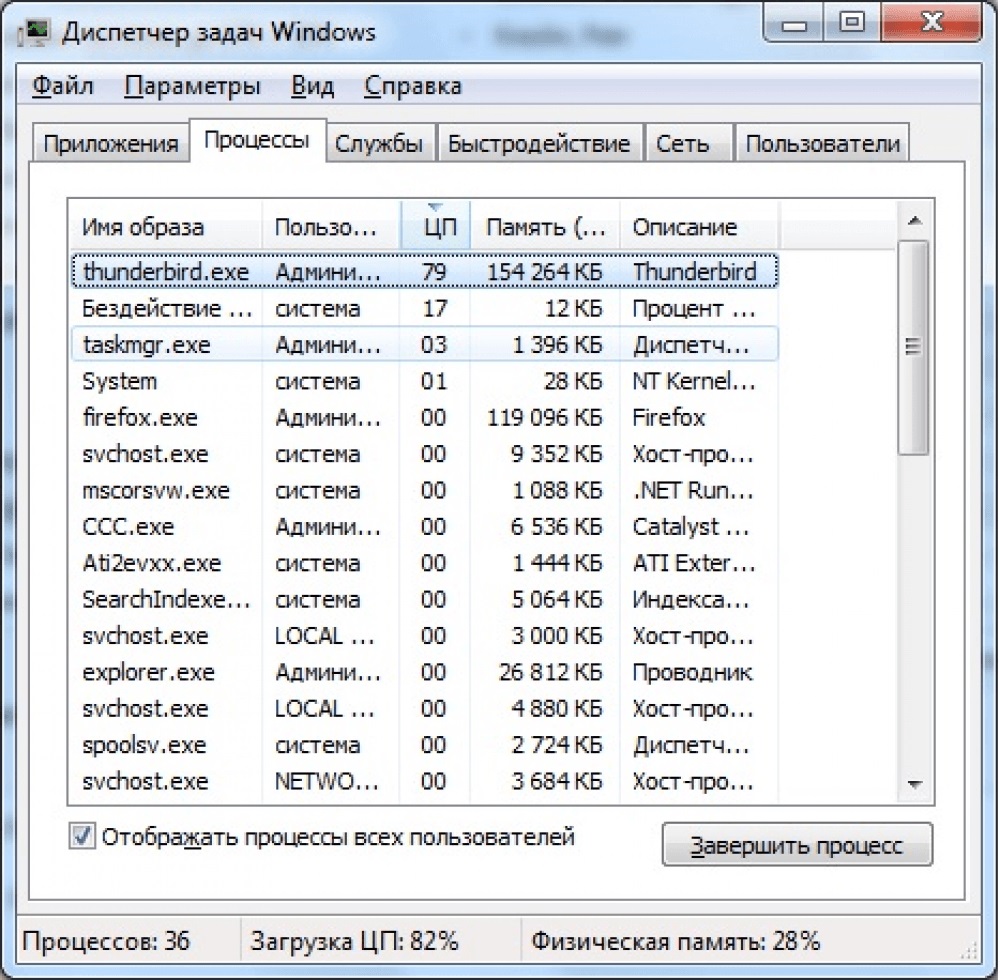Sort by Имя образа column header

tap(165, 226)
